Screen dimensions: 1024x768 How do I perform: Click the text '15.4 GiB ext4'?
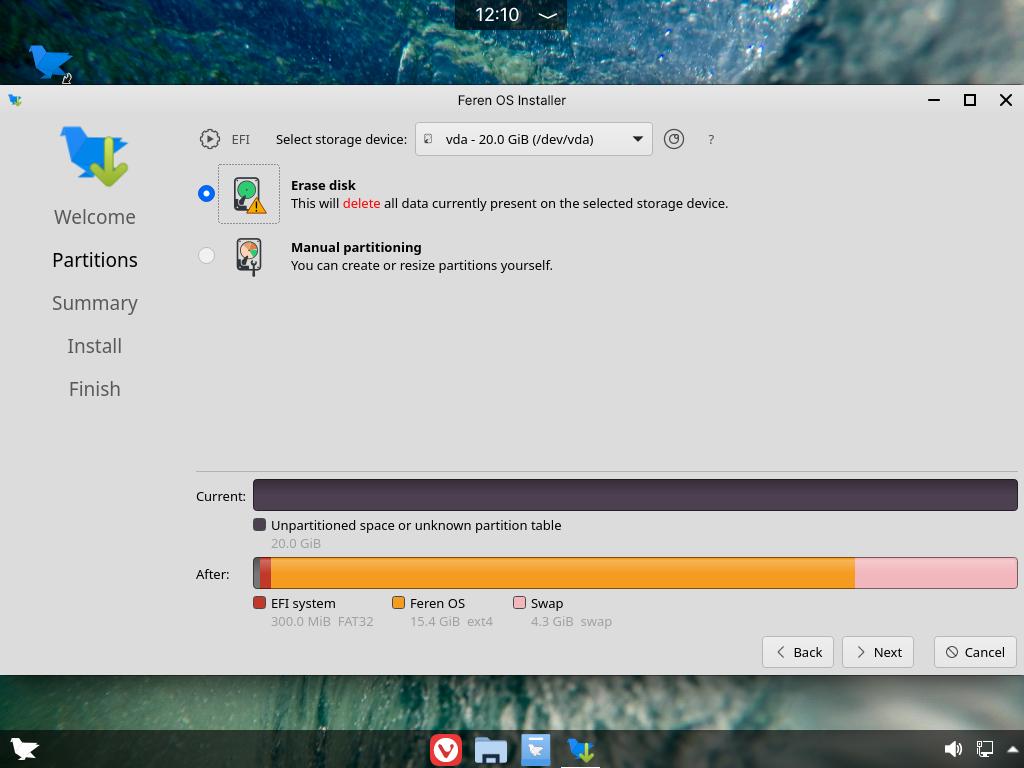(451, 622)
